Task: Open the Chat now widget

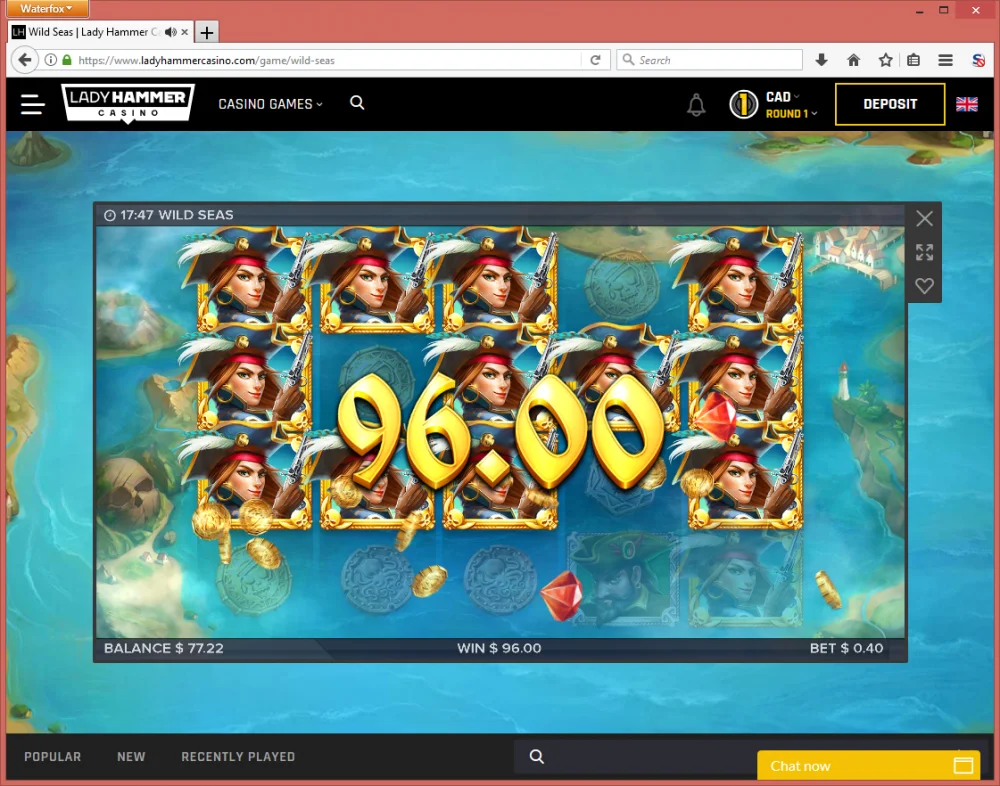Action: 869,766
